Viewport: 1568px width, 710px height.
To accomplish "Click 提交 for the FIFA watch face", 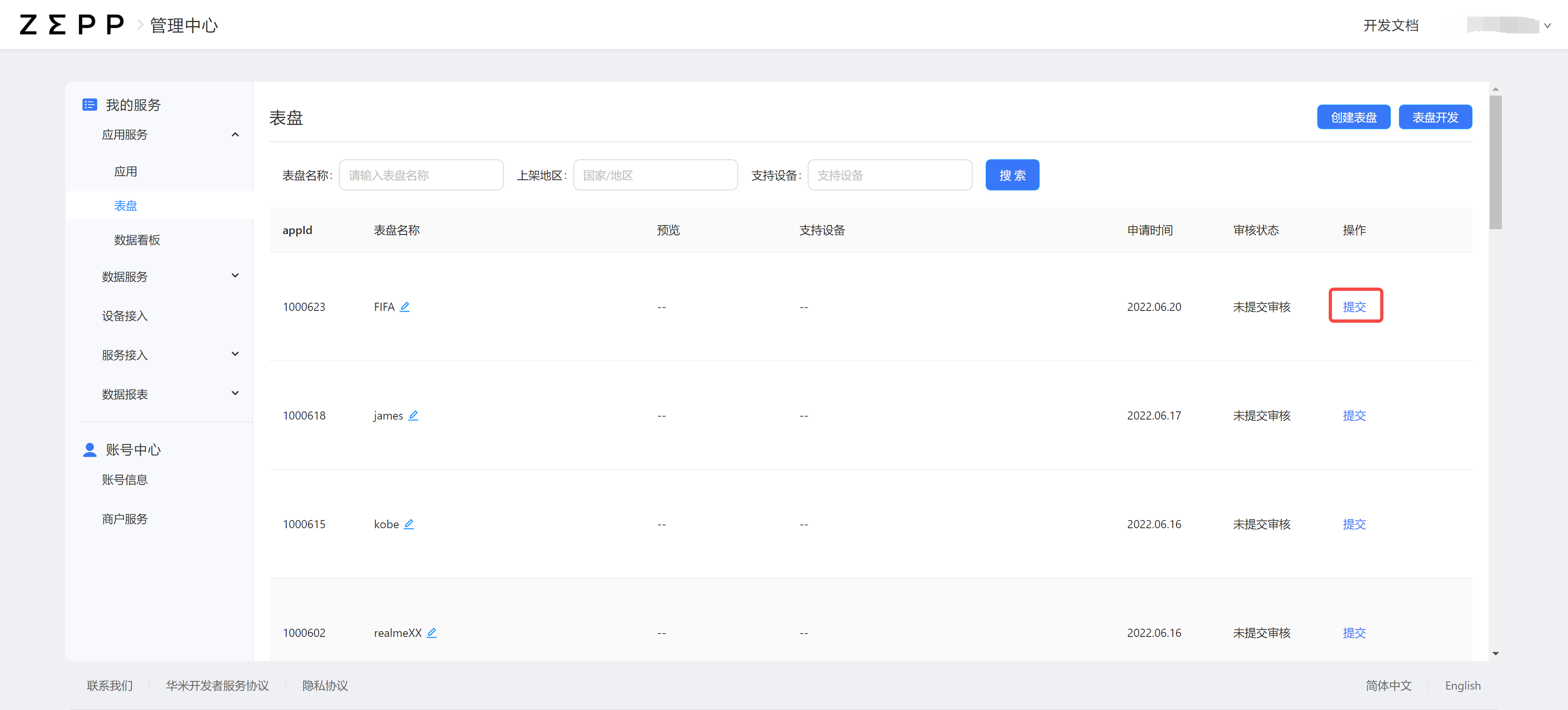I will click(1354, 307).
